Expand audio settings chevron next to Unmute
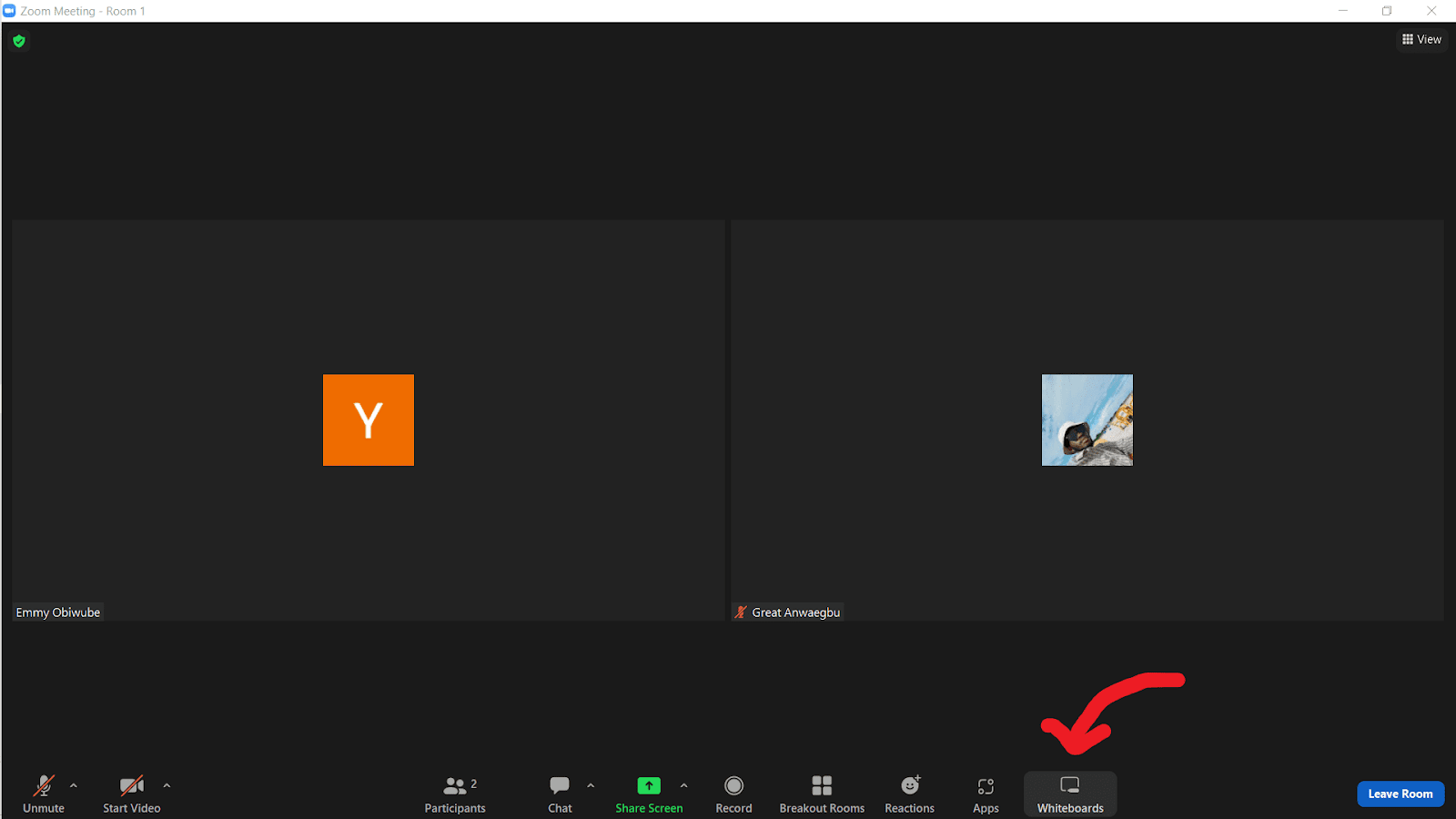This screenshot has height=819, width=1456. 74,784
